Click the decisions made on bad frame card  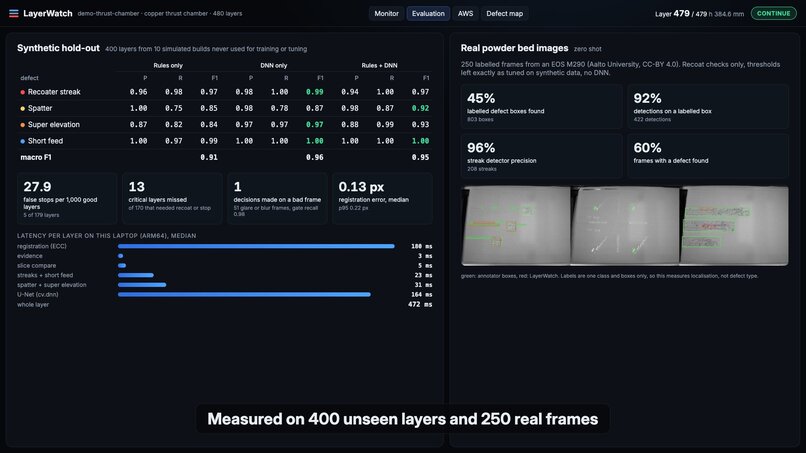coord(278,198)
